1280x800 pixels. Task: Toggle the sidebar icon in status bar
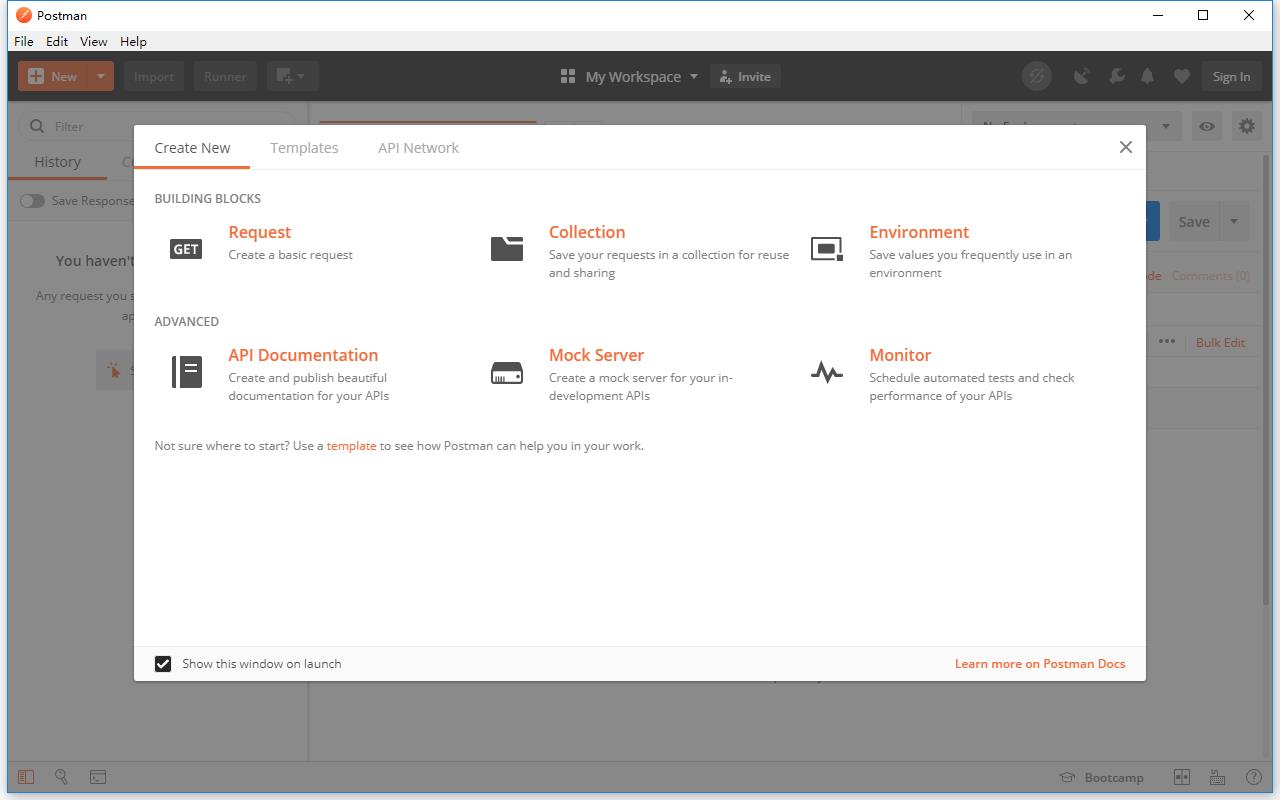[27, 777]
